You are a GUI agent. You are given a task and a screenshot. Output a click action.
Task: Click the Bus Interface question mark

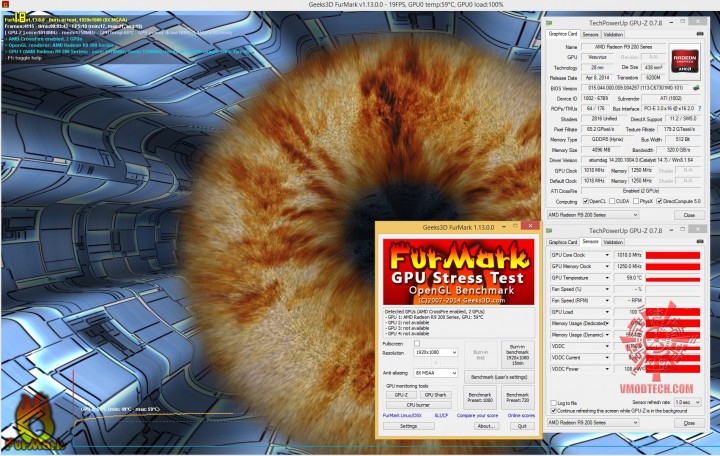pos(699,108)
